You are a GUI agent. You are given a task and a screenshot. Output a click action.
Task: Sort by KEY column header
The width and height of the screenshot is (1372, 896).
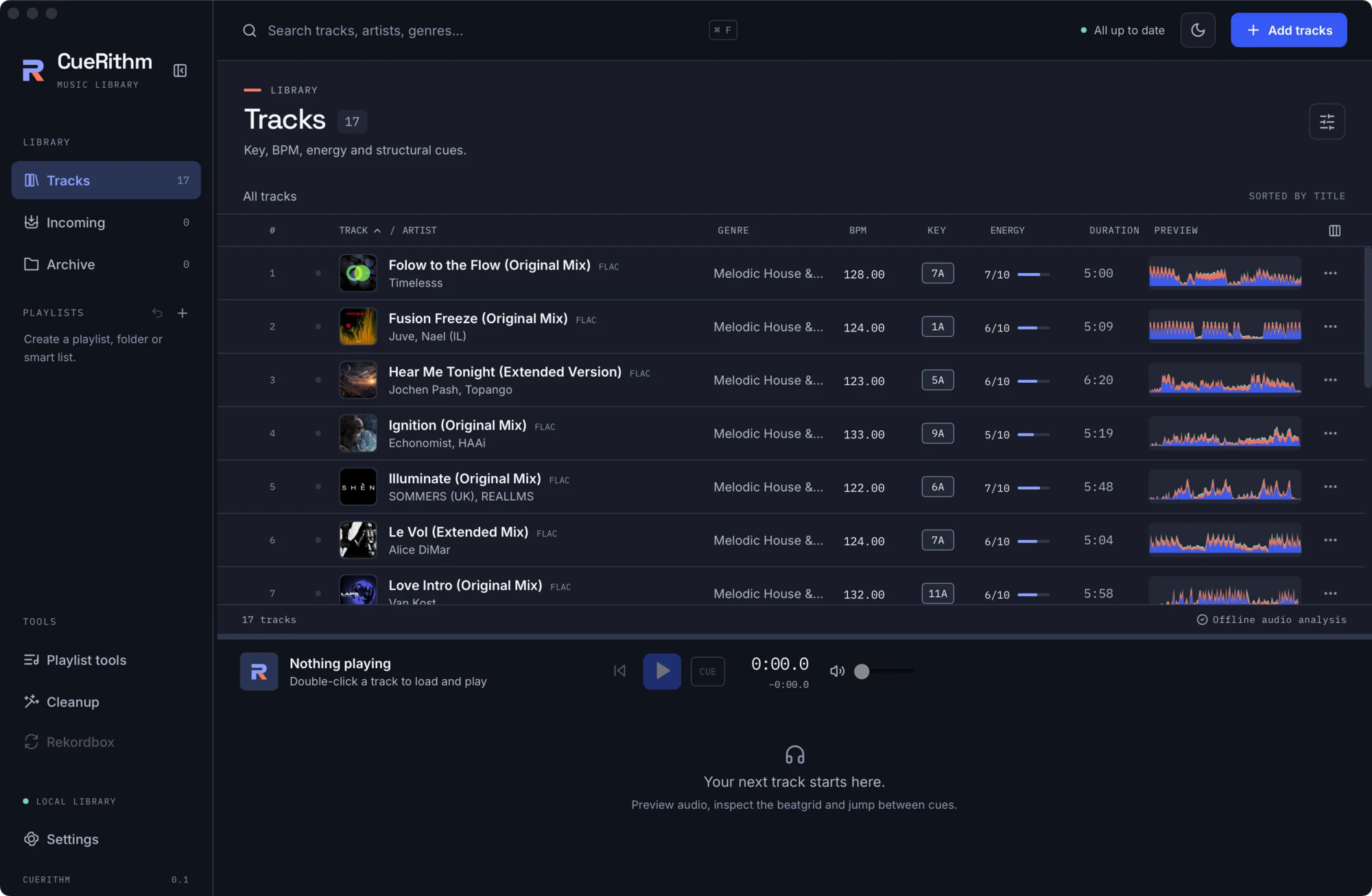click(x=936, y=231)
